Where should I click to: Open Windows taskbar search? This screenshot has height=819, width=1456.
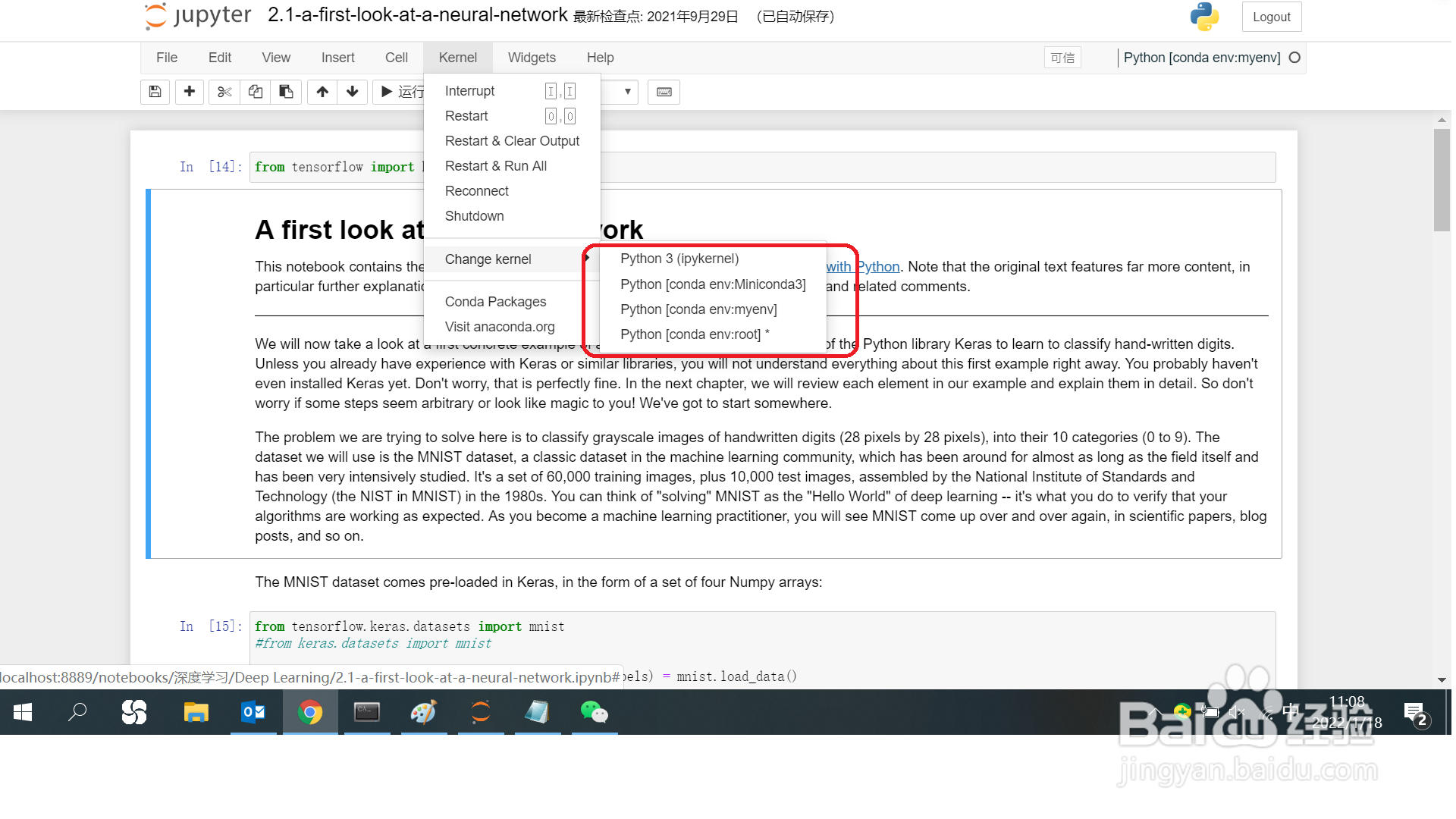point(77,712)
